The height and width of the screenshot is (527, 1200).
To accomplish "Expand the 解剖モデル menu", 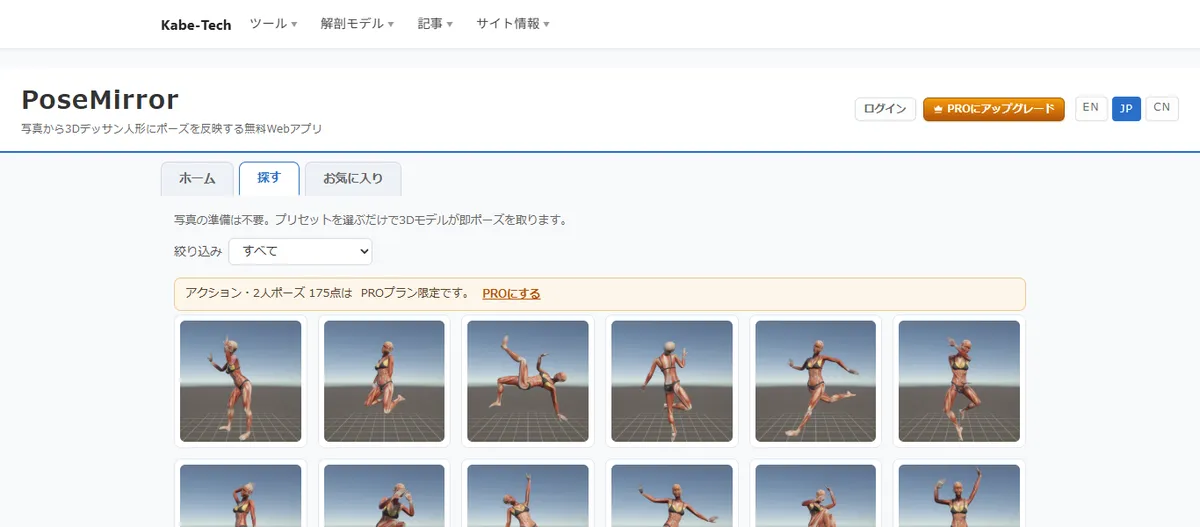I will 357,24.
